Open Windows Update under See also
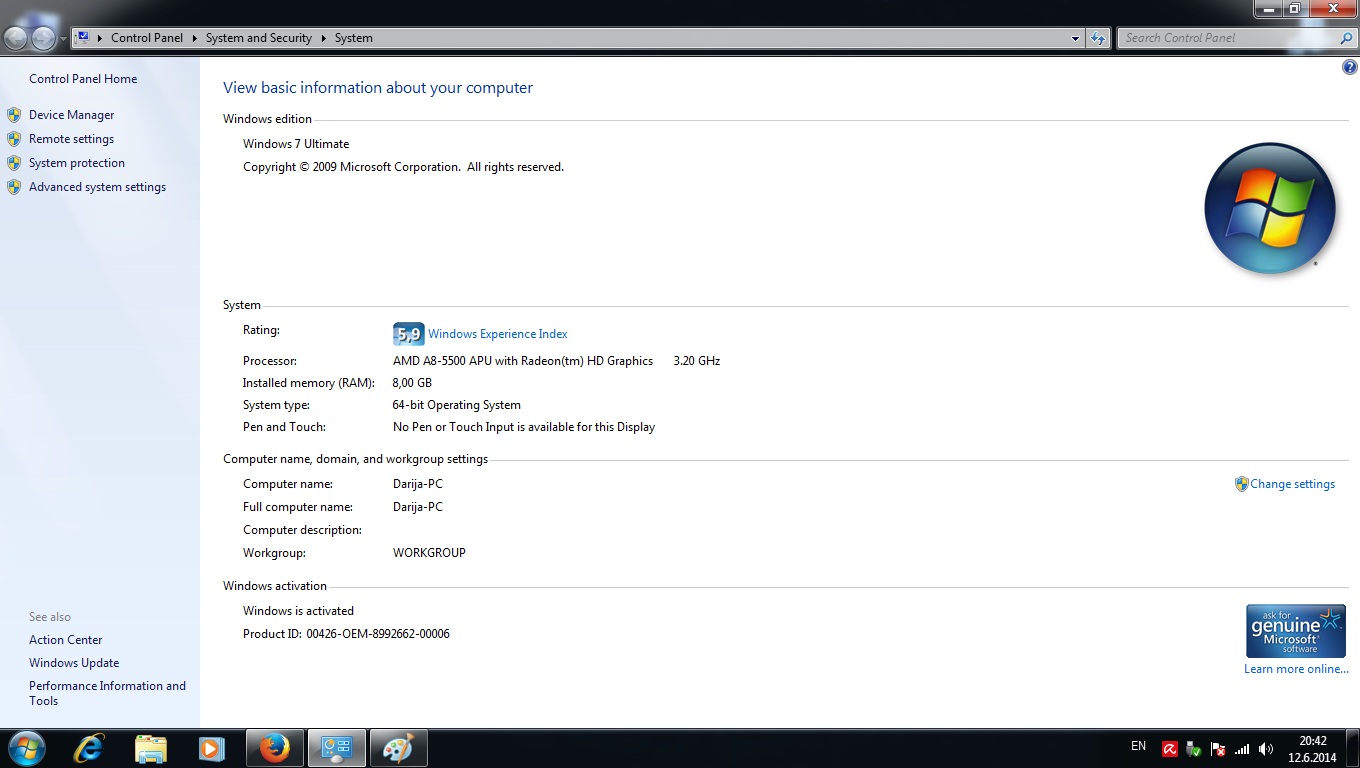1360x768 pixels. pos(74,663)
